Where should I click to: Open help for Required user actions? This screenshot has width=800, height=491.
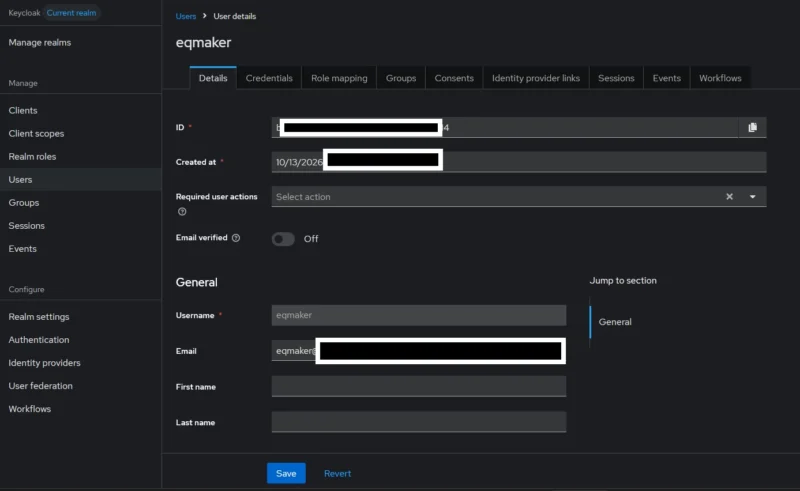[x=182, y=212]
